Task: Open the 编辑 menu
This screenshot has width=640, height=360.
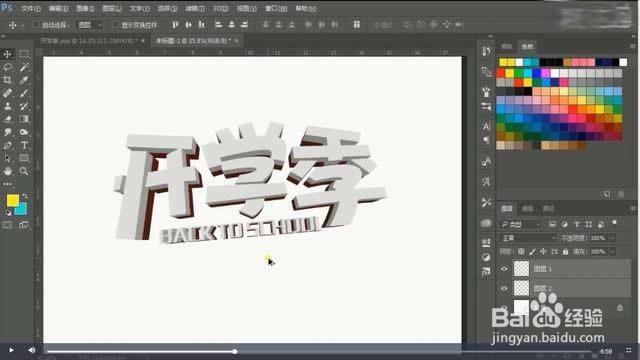Action: [58, 8]
